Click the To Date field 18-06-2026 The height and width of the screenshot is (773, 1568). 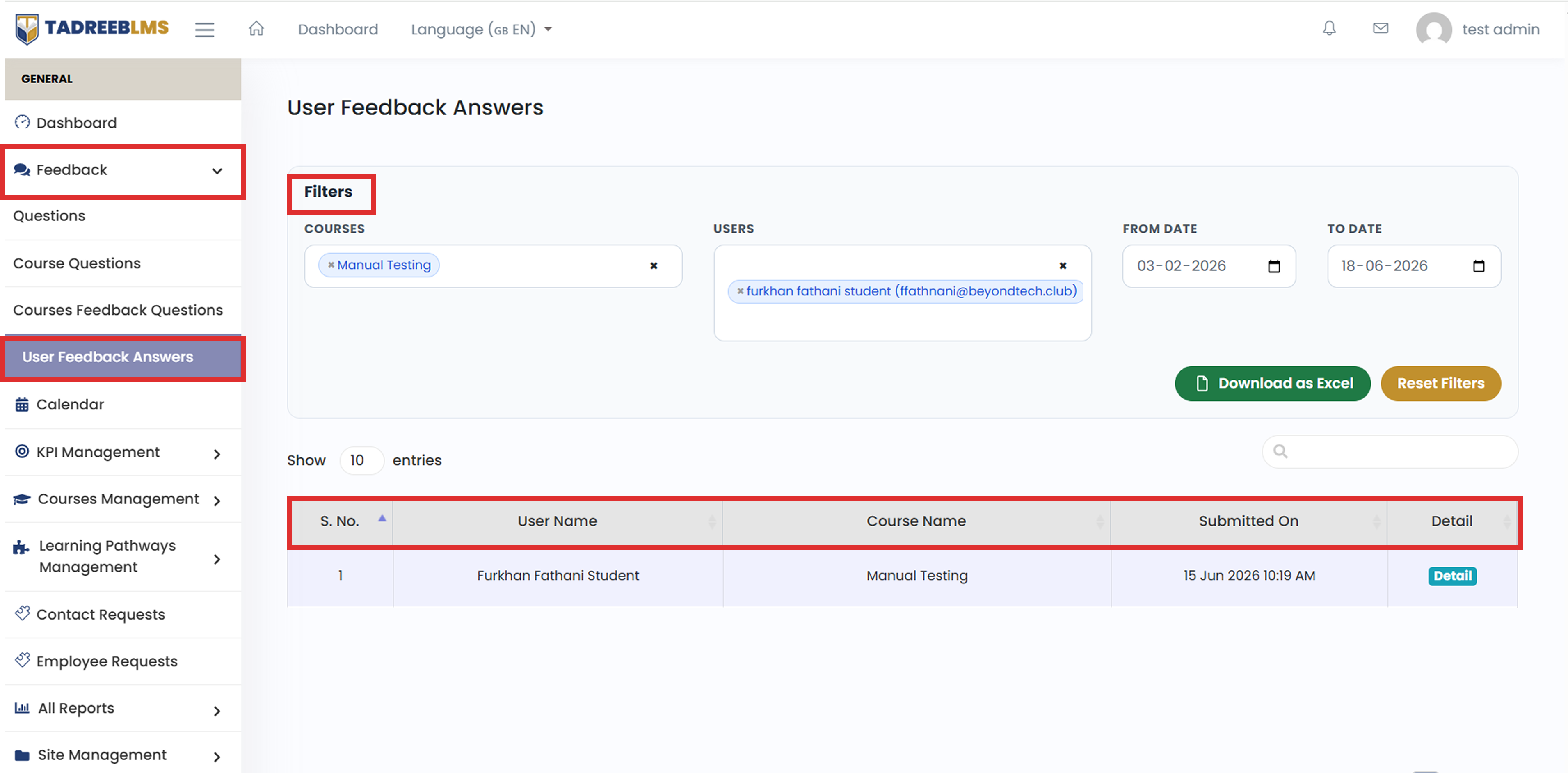1414,266
